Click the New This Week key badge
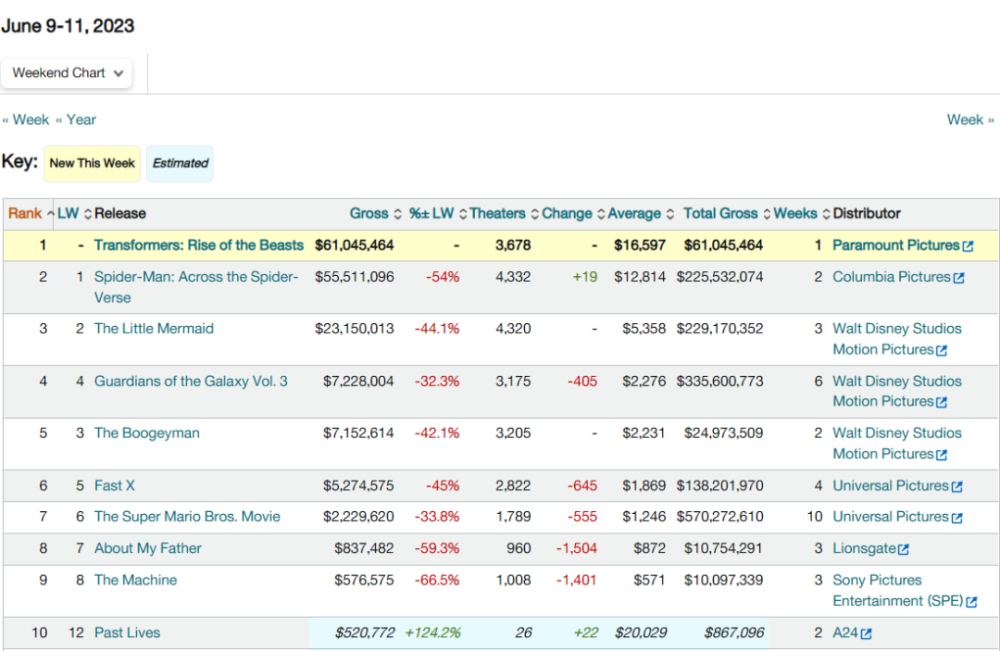Viewport: 1000px width, 651px height. [x=92, y=164]
